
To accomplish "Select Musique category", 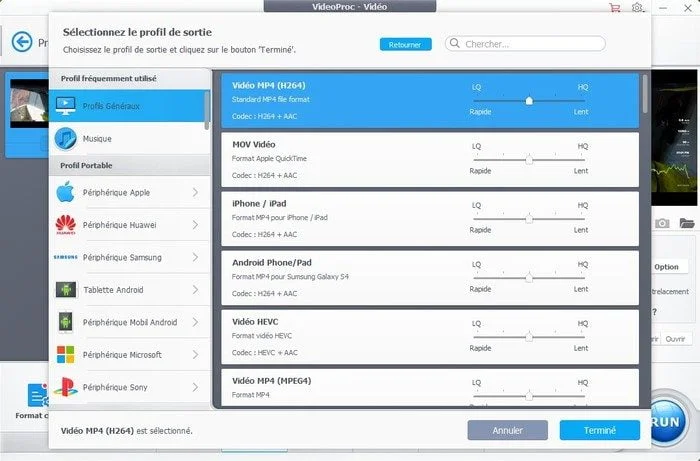I will point(127,138).
